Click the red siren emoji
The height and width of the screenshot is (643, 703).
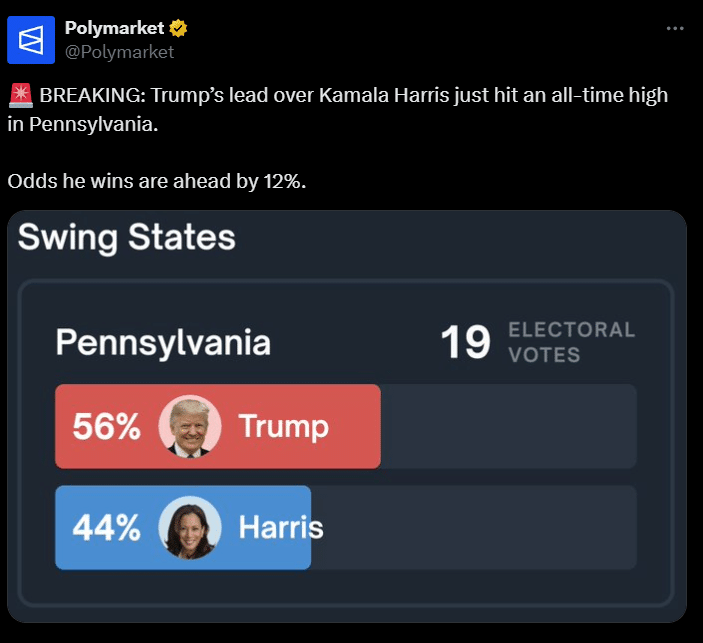point(21,96)
